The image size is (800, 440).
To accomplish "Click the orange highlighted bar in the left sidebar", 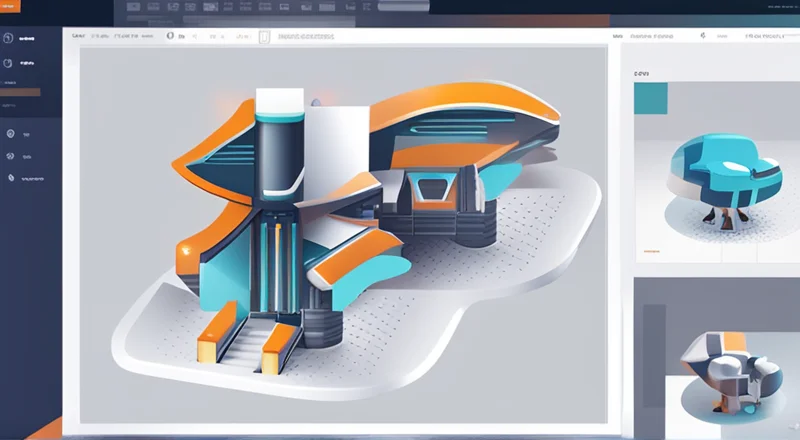I will 20,92.
